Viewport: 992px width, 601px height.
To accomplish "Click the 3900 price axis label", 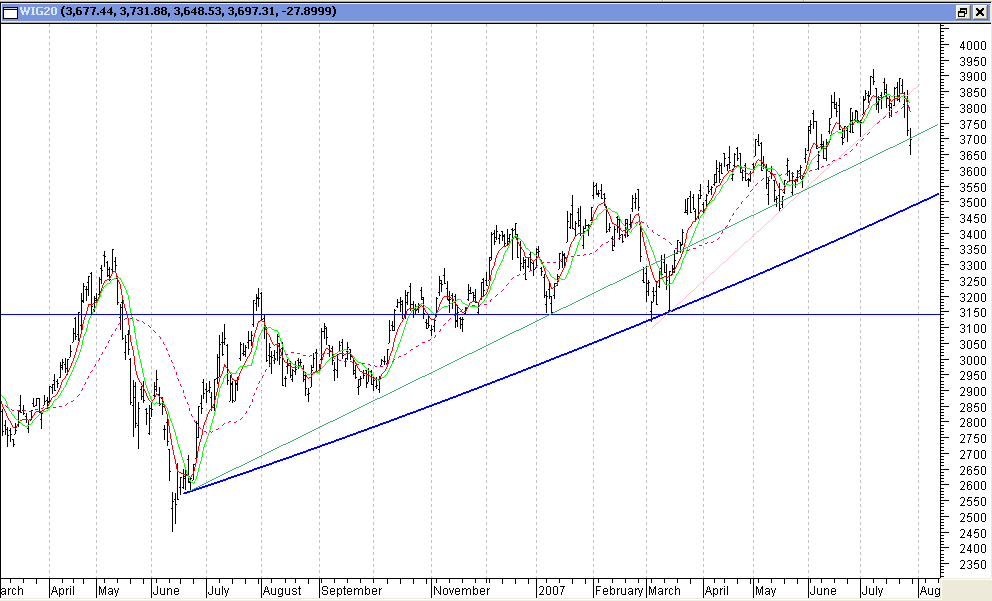I will point(972,77).
